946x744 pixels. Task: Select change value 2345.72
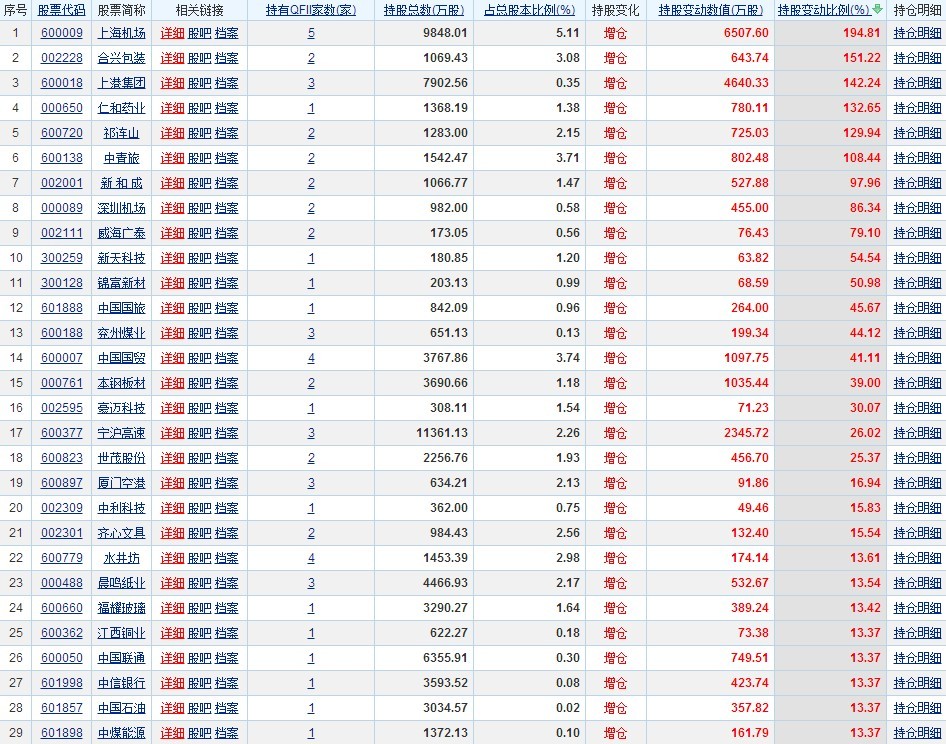pyautogui.click(x=746, y=433)
